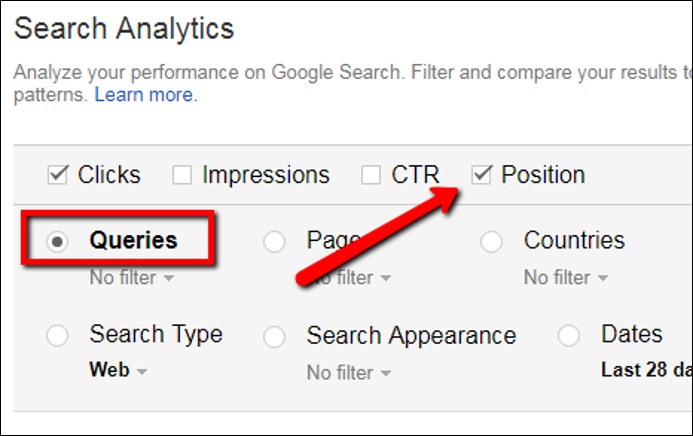
Task: Enable the Impressions checkbox
Action: pyautogui.click(x=182, y=175)
